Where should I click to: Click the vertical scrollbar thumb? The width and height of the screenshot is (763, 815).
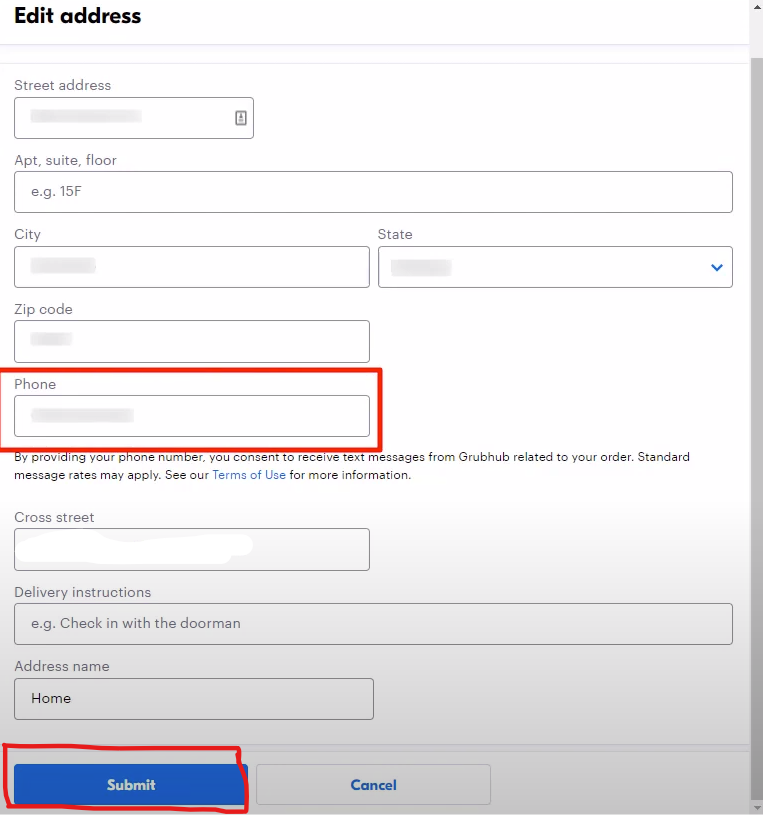coord(757,426)
